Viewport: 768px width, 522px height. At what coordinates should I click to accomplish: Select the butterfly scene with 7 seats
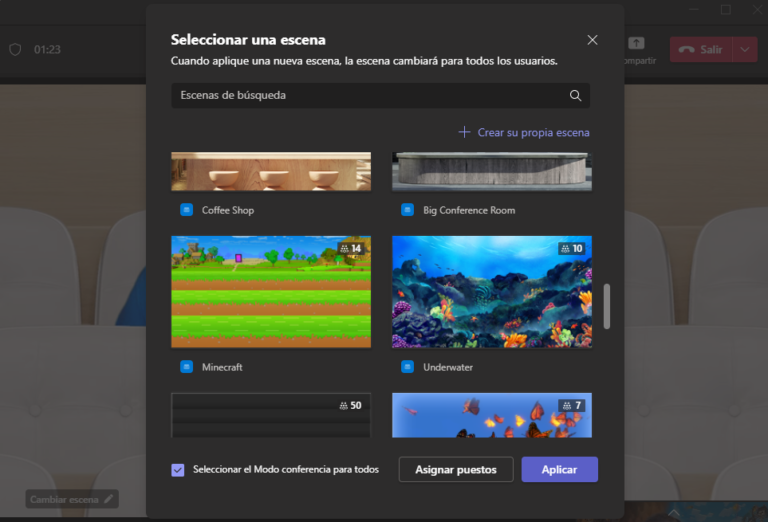pos(492,415)
